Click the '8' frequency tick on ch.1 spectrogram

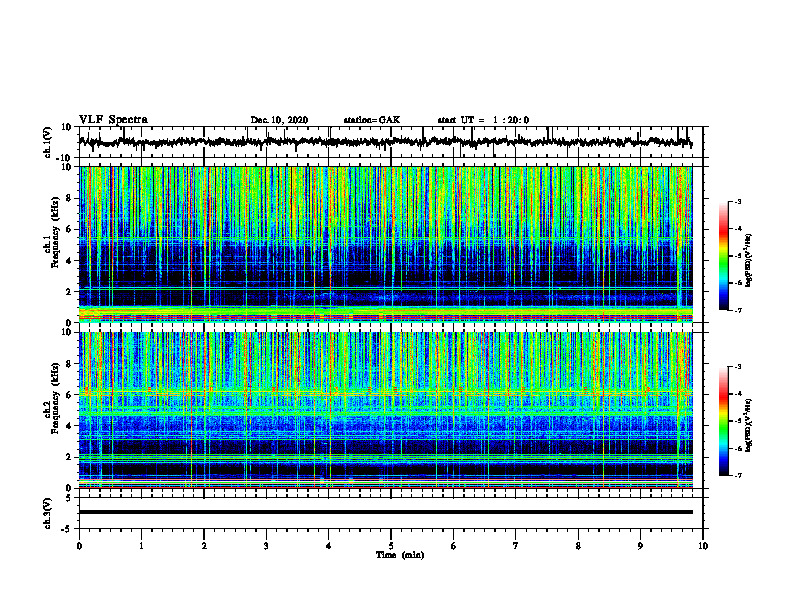click(x=70, y=198)
